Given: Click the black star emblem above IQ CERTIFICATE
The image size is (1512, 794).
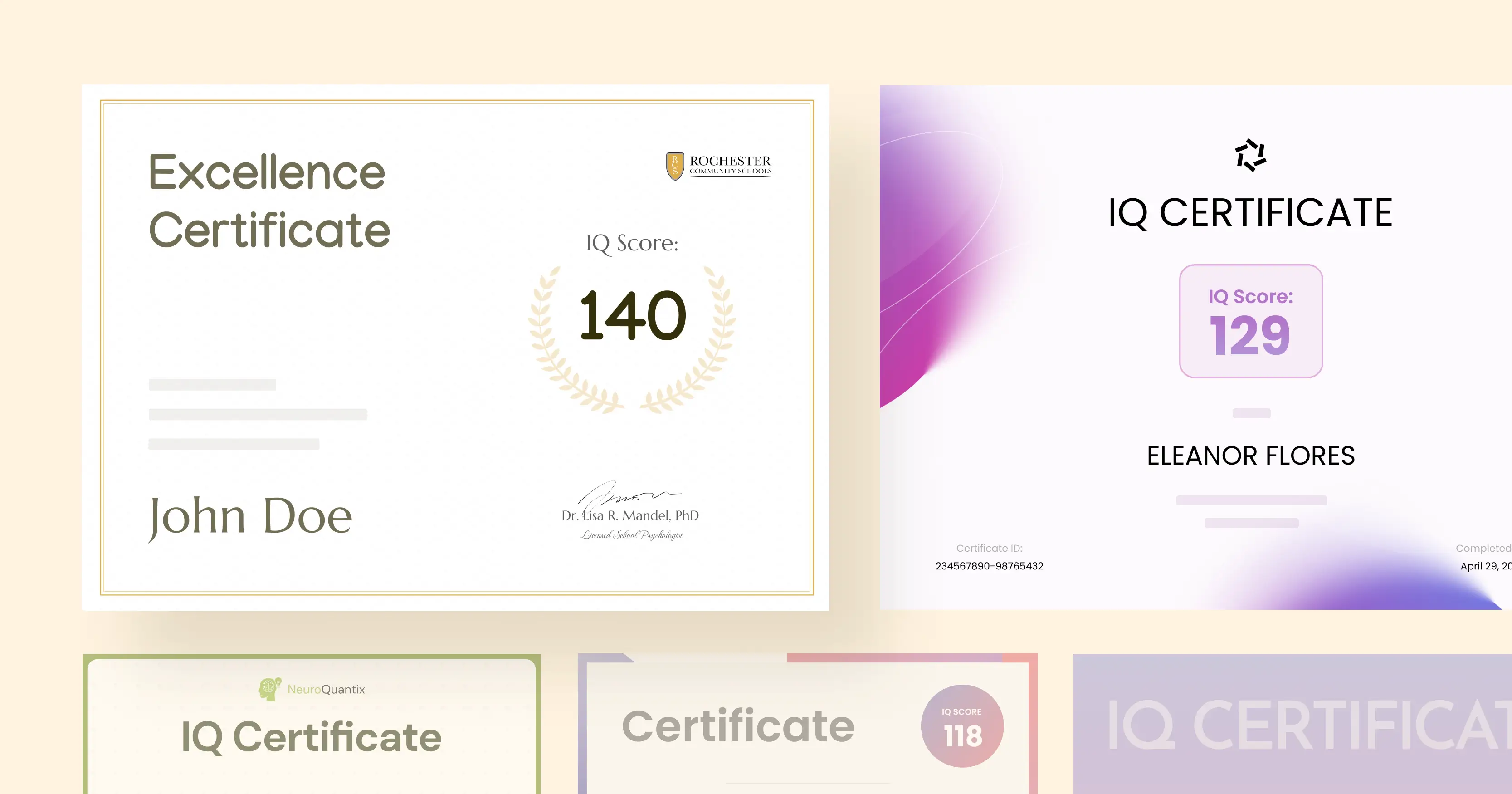Looking at the screenshot, I should [x=1250, y=156].
